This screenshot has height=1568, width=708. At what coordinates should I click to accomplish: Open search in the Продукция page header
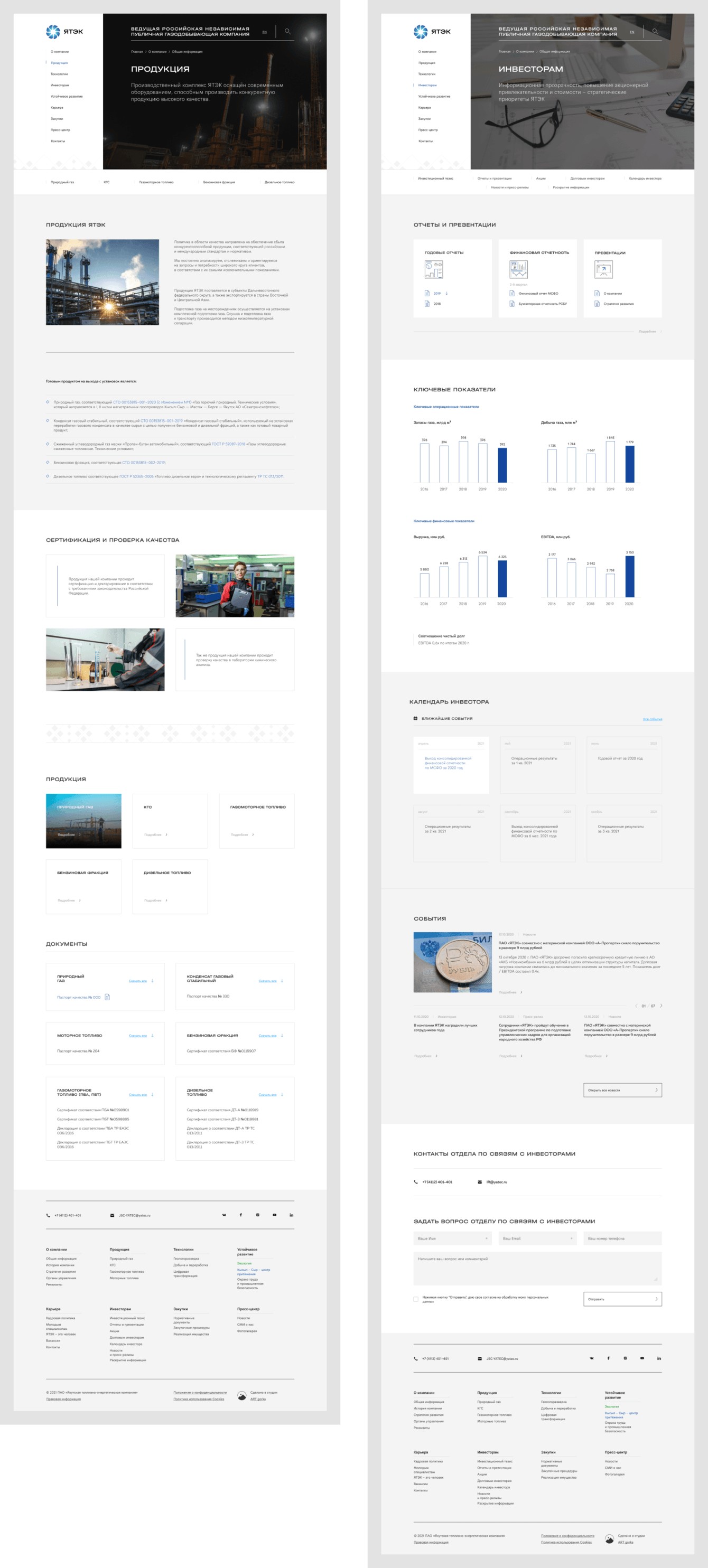[x=287, y=32]
